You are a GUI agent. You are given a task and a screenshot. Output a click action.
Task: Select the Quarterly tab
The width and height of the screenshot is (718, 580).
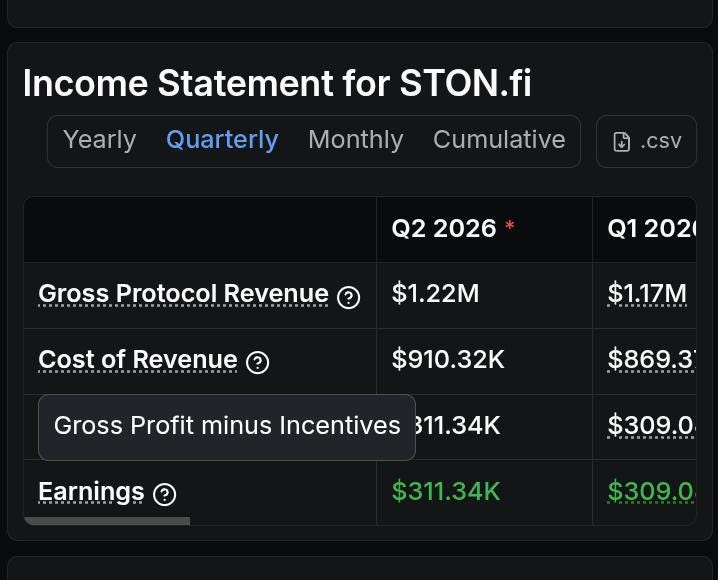pyautogui.click(x=222, y=140)
